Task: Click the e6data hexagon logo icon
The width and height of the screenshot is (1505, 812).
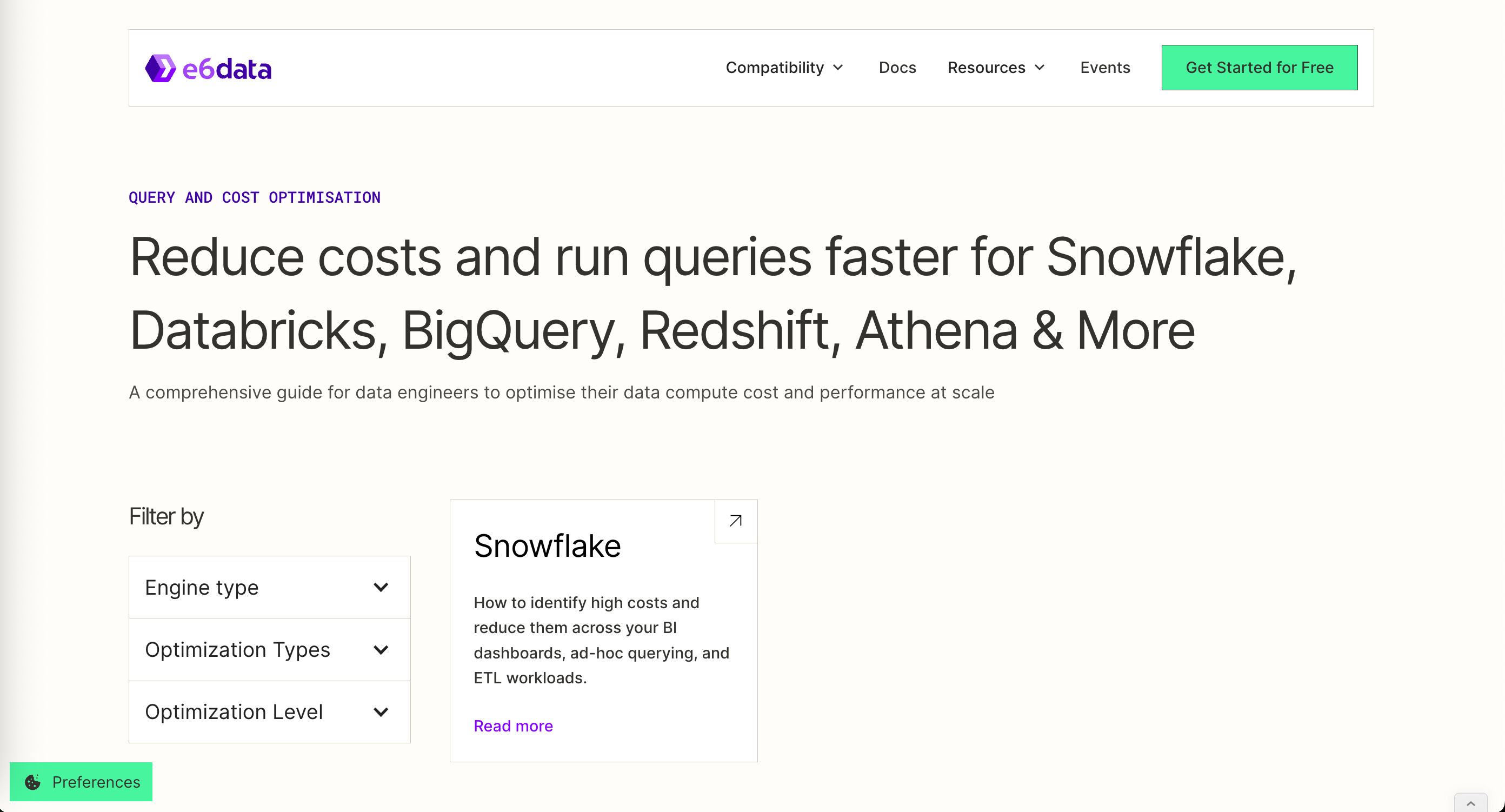Action: [160, 68]
